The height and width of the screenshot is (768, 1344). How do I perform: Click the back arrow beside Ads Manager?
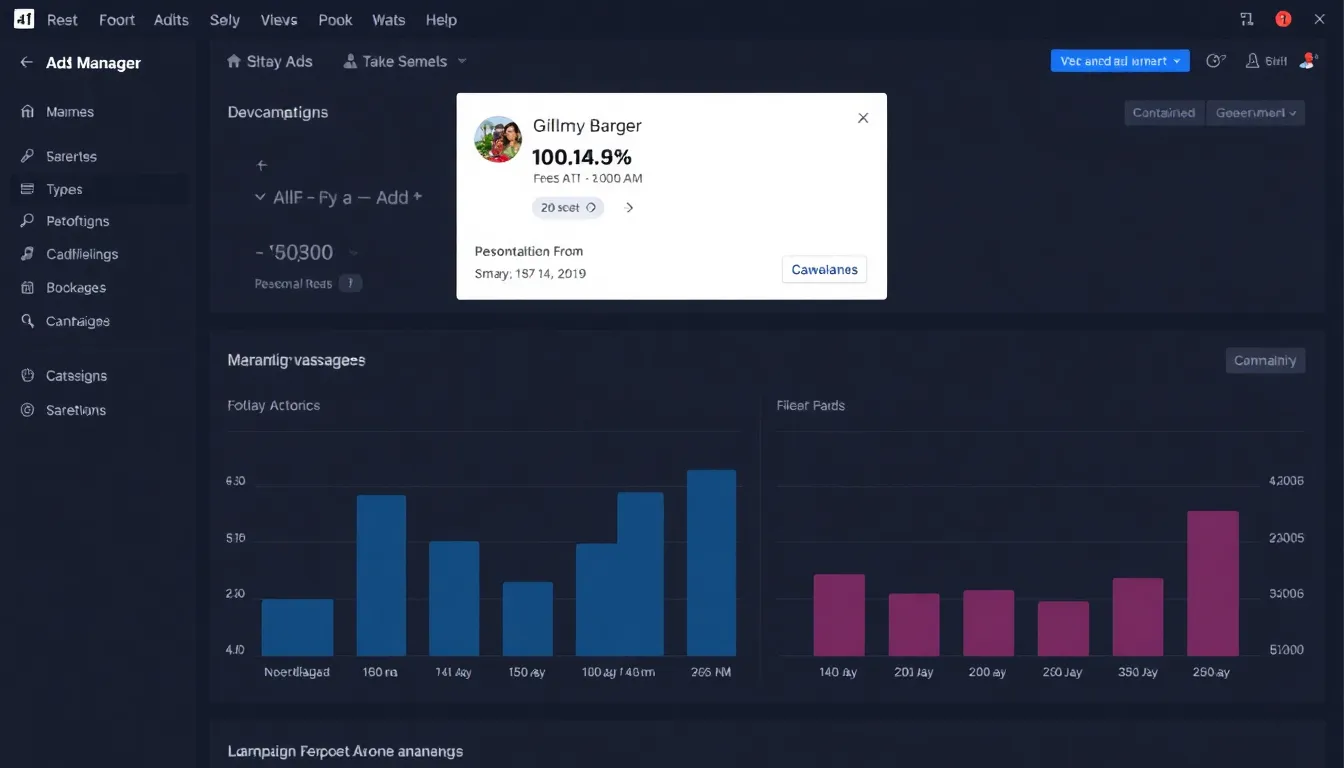26,62
